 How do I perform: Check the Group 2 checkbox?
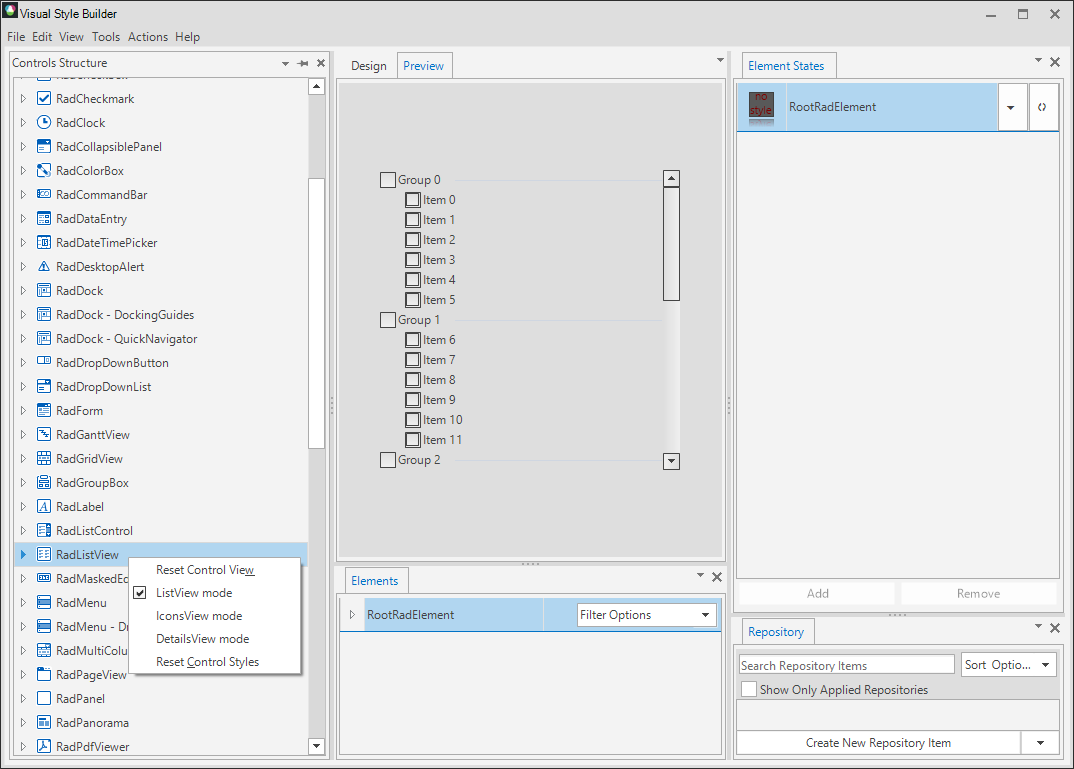point(388,459)
